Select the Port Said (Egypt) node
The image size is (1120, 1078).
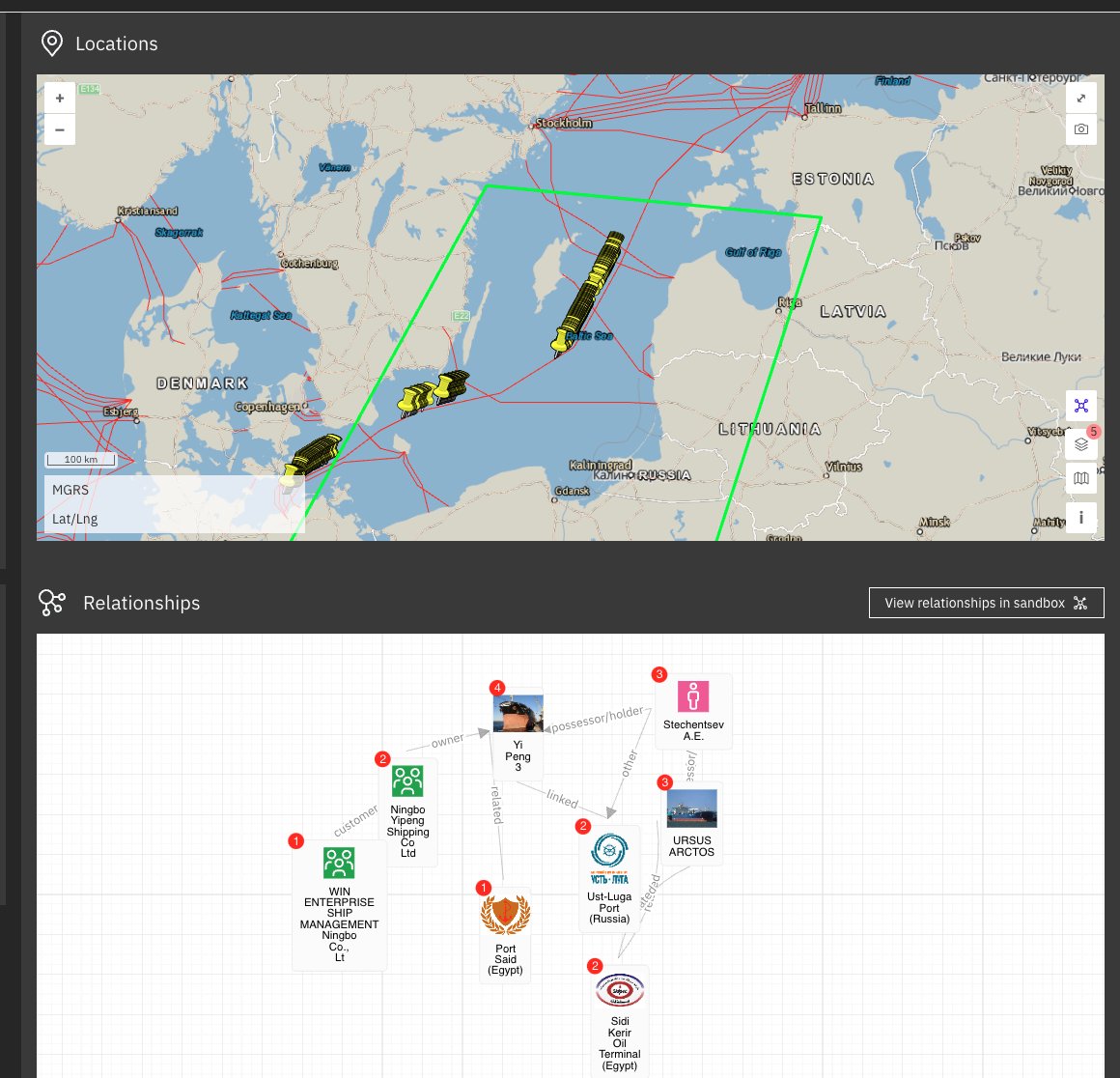click(x=505, y=934)
